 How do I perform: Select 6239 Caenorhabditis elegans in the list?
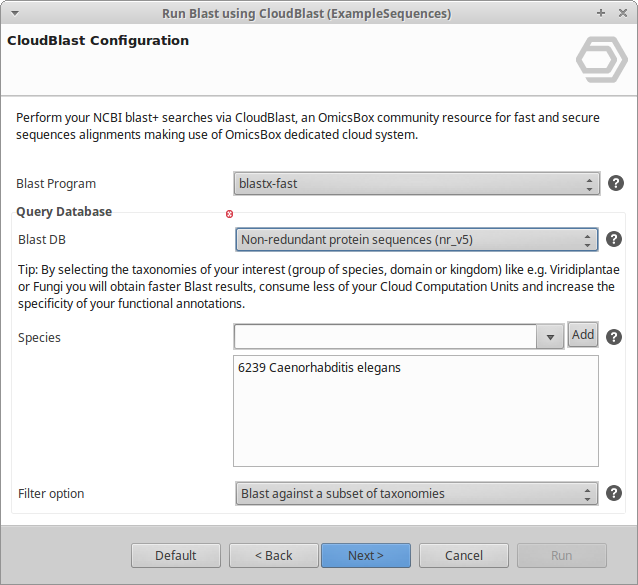pyautogui.click(x=319, y=368)
